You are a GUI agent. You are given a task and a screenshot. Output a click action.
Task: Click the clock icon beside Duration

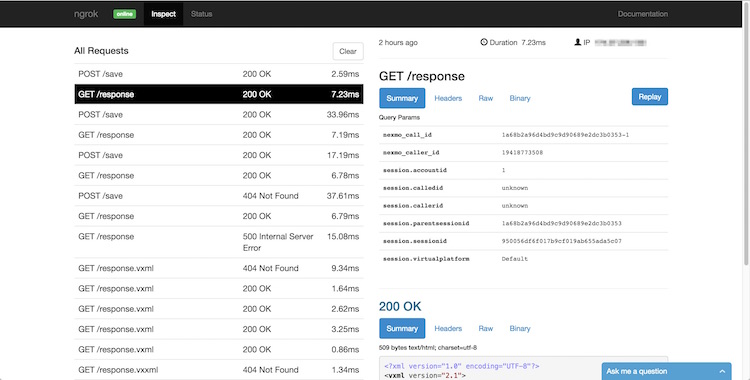click(x=484, y=42)
